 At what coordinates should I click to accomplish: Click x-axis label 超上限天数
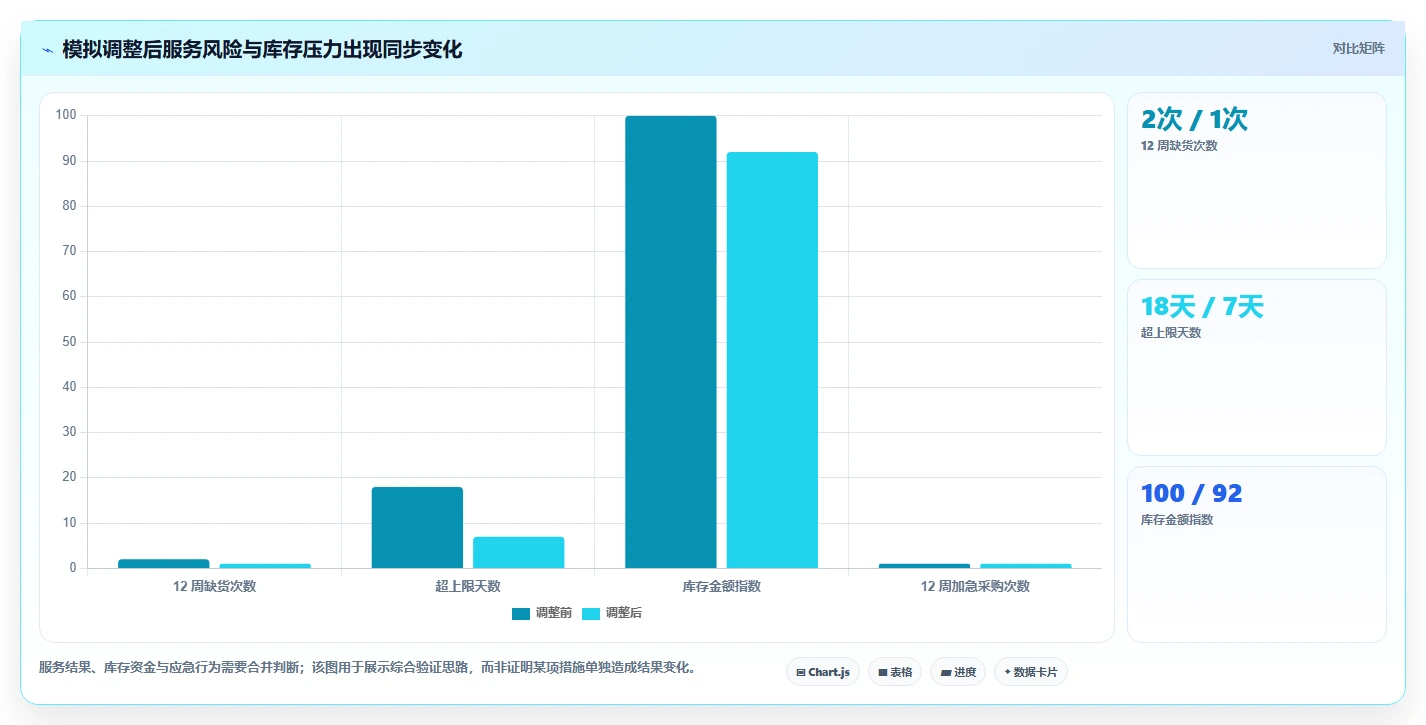[468, 586]
